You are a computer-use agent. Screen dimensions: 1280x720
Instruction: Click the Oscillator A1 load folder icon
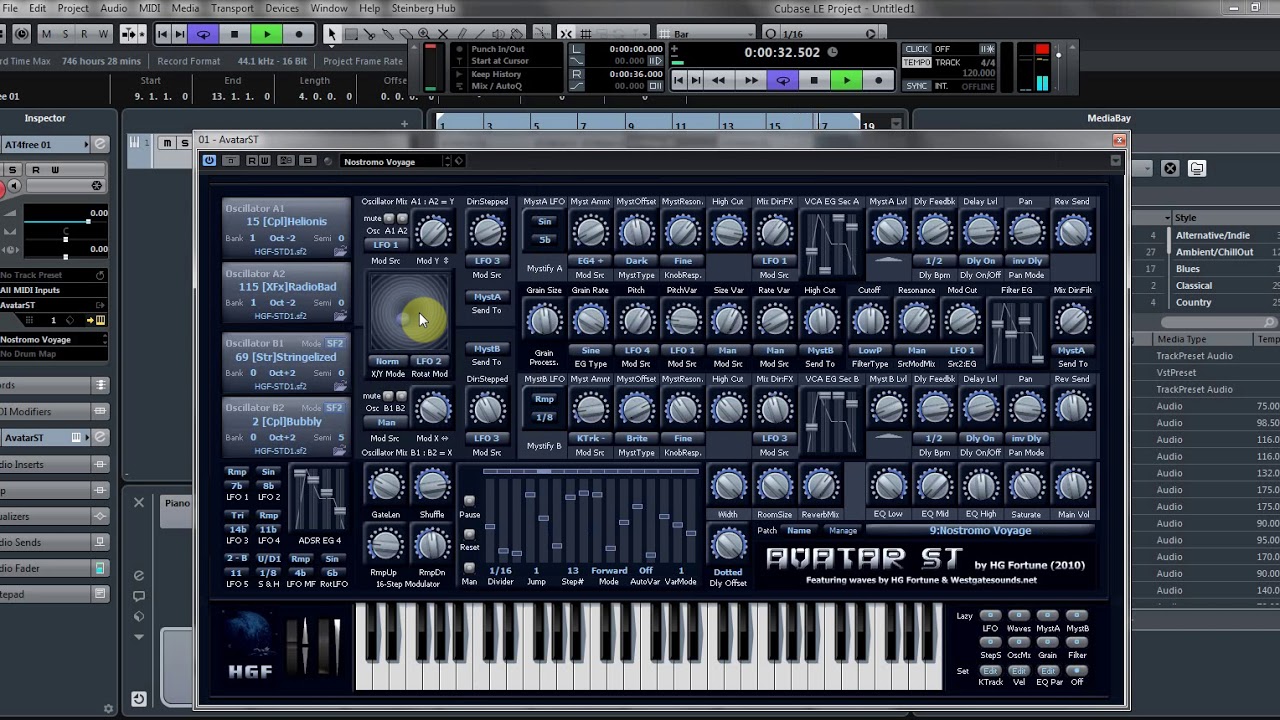[340, 252]
